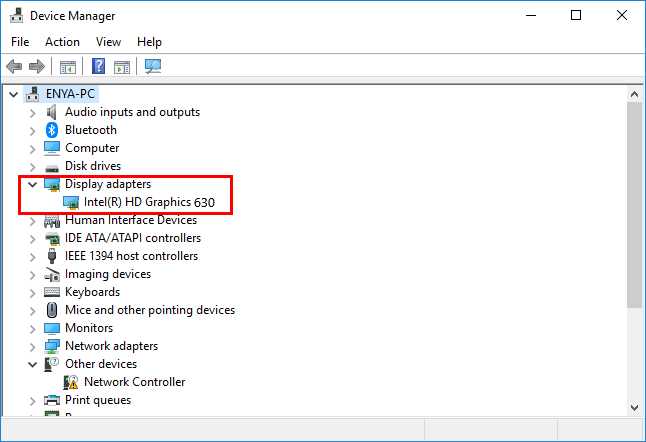Click the vertical scrollbar thumb
The image size is (646, 442).
click(634, 205)
